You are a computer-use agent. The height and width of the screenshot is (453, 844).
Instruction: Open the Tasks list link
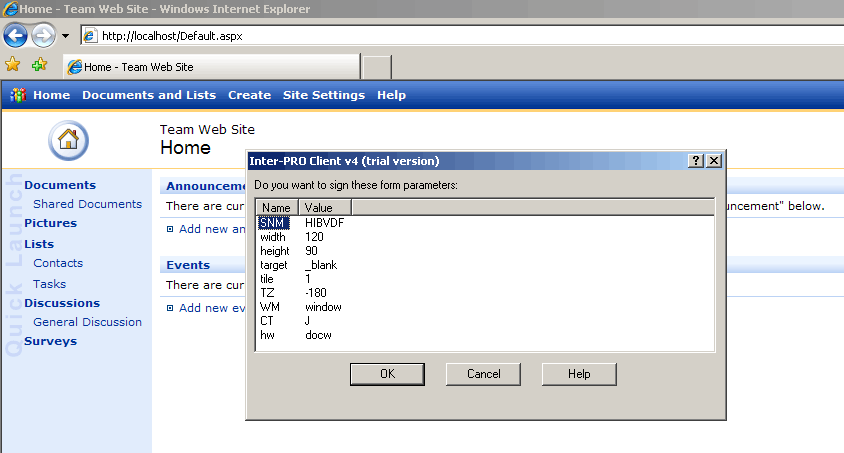point(50,284)
